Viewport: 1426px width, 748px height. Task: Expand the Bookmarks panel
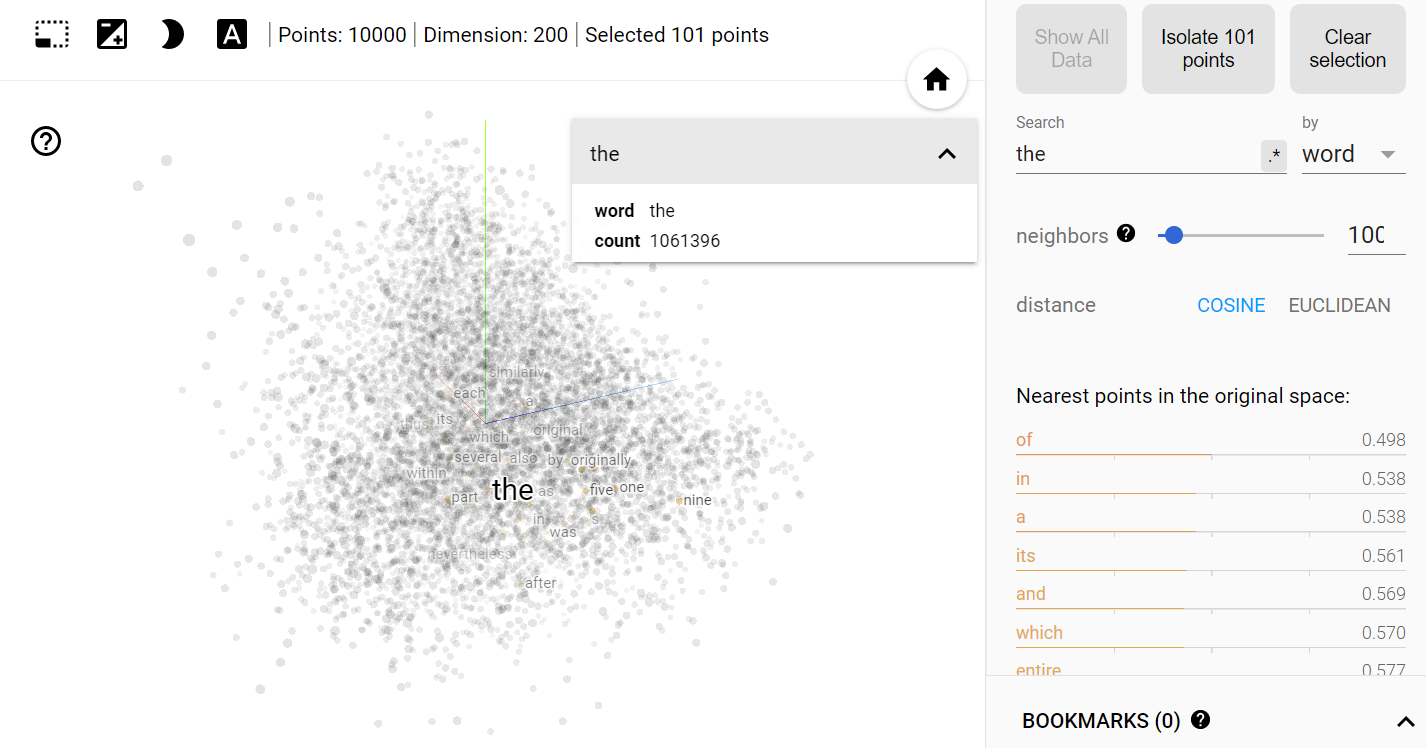1405,721
